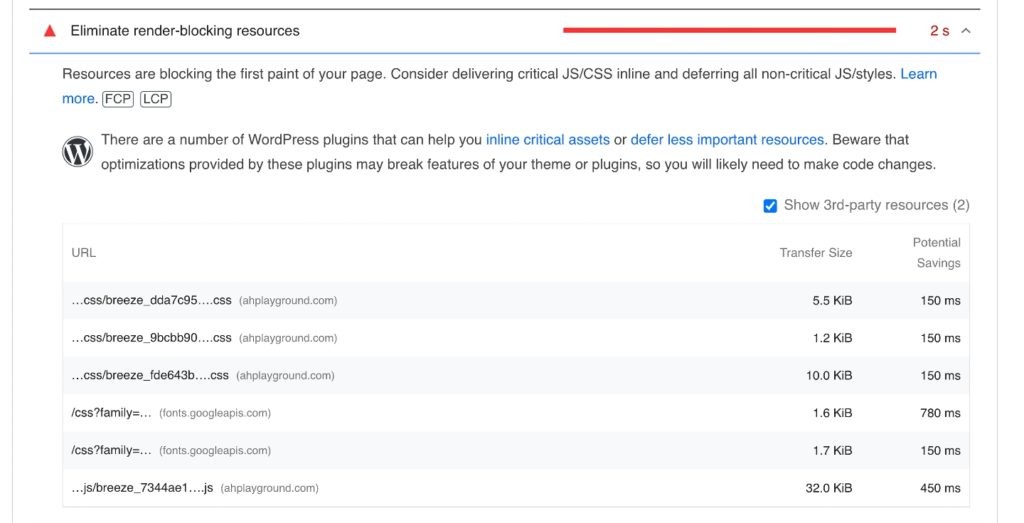Click the red 2 s savings bar
This screenshot has height=523, width=1024.
click(729, 31)
